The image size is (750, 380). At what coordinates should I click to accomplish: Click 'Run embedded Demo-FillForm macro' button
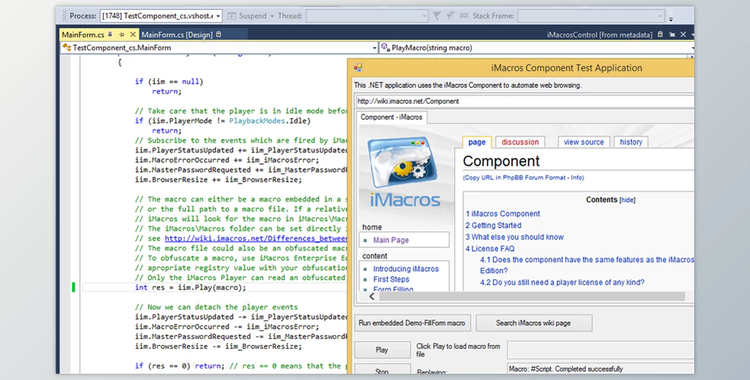click(412, 323)
